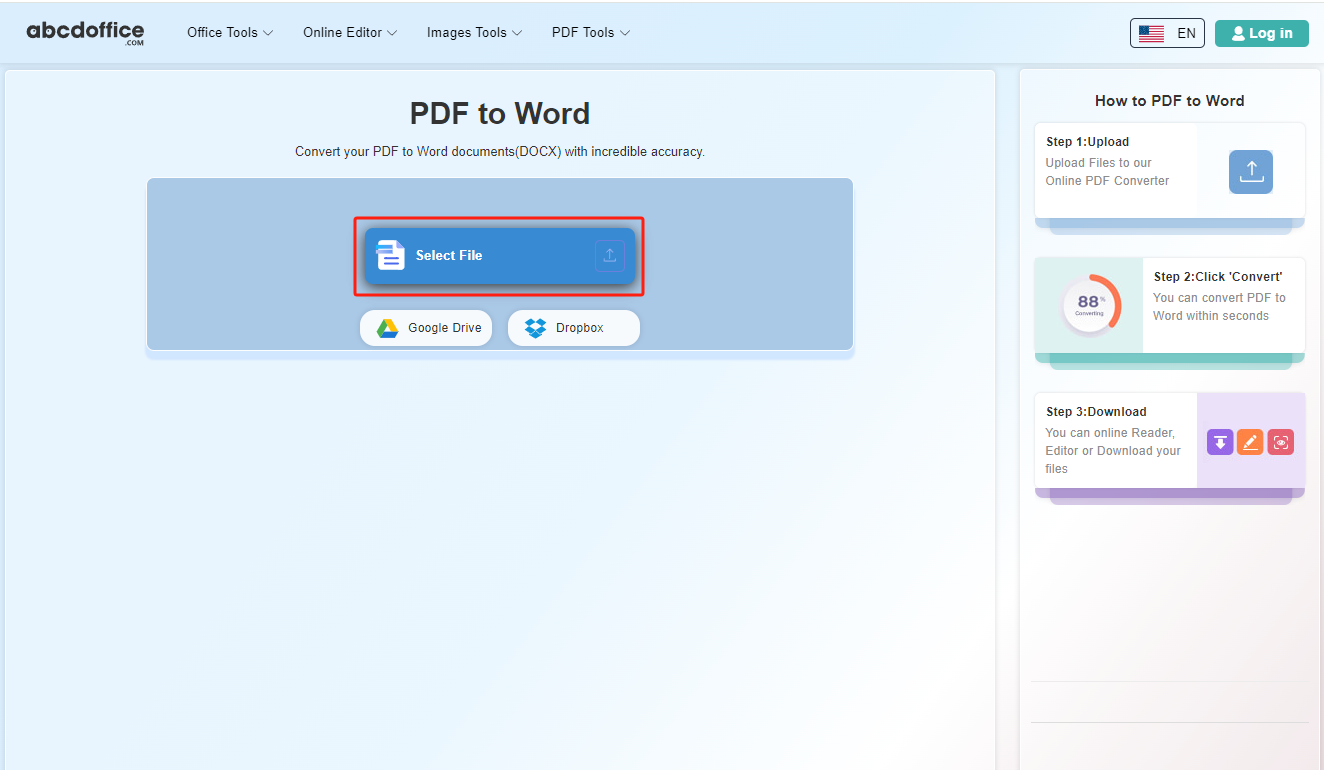Click the document icon on Select File
This screenshot has width=1324, height=770.
coord(390,255)
